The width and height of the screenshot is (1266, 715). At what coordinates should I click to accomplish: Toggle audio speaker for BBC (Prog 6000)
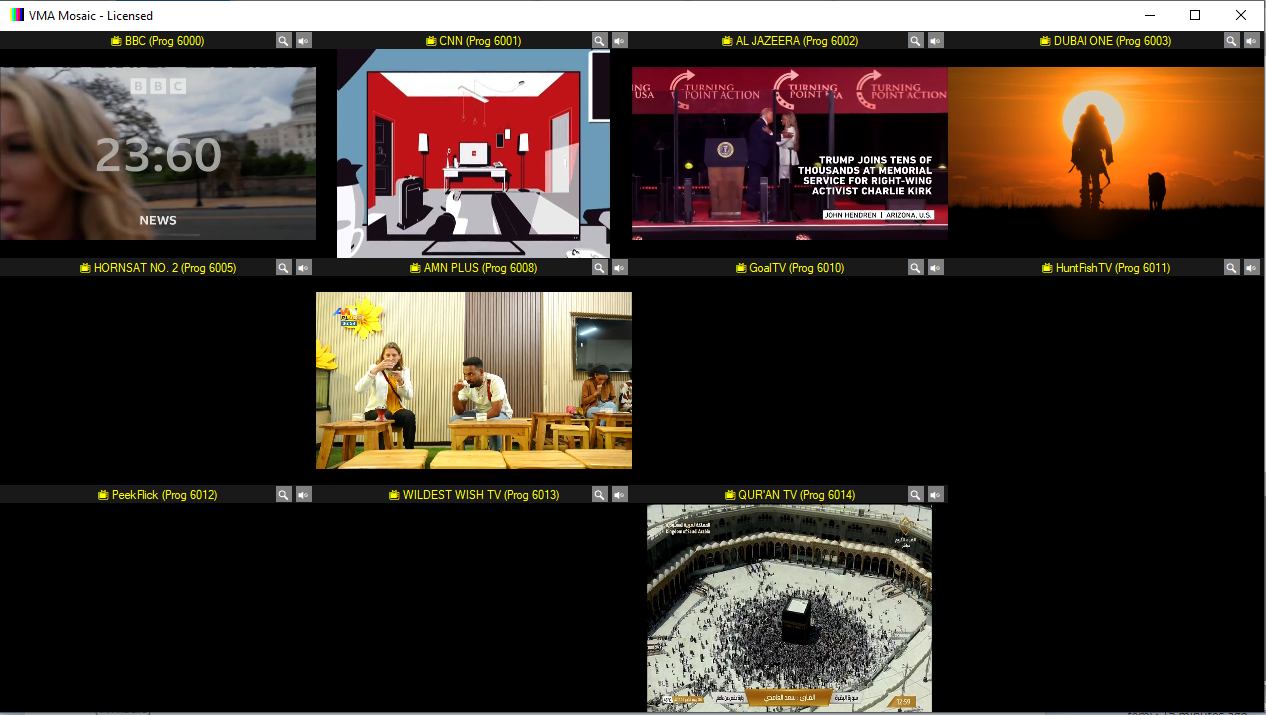point(304,41)
